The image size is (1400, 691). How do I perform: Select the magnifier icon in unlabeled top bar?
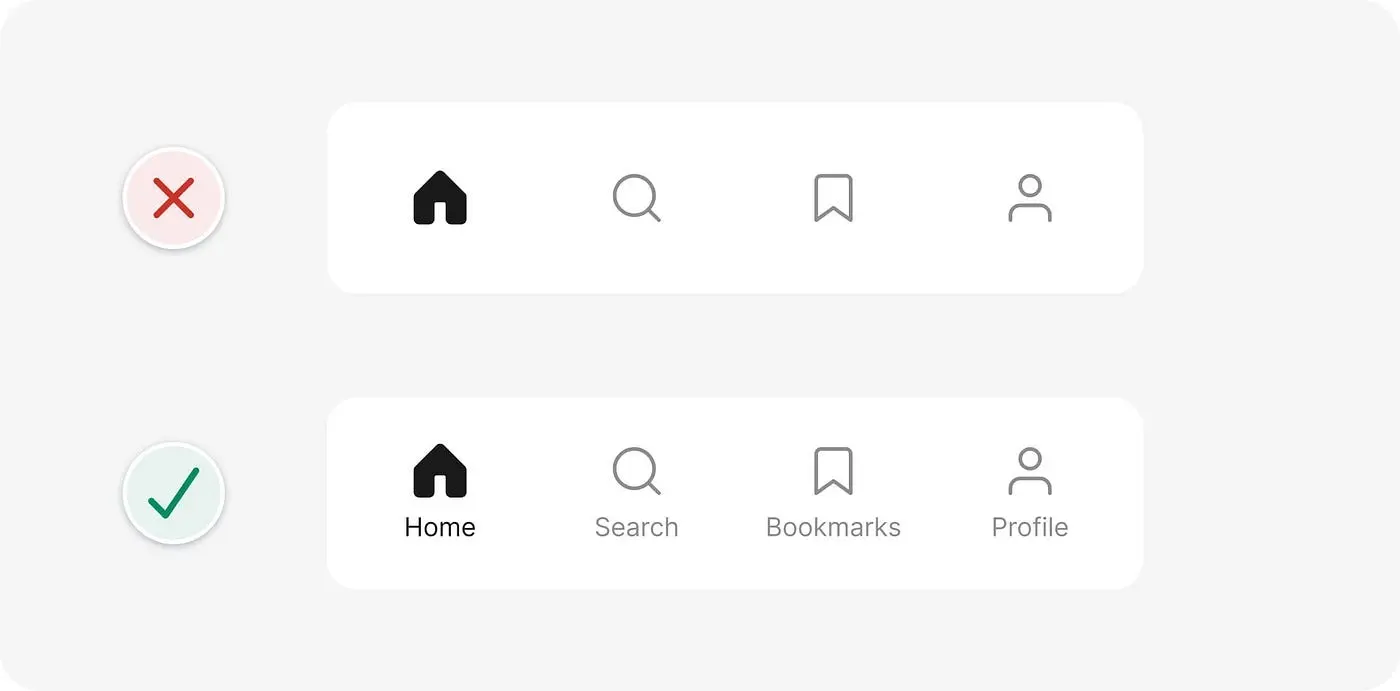pyautogui.click(x=637, y=198)
